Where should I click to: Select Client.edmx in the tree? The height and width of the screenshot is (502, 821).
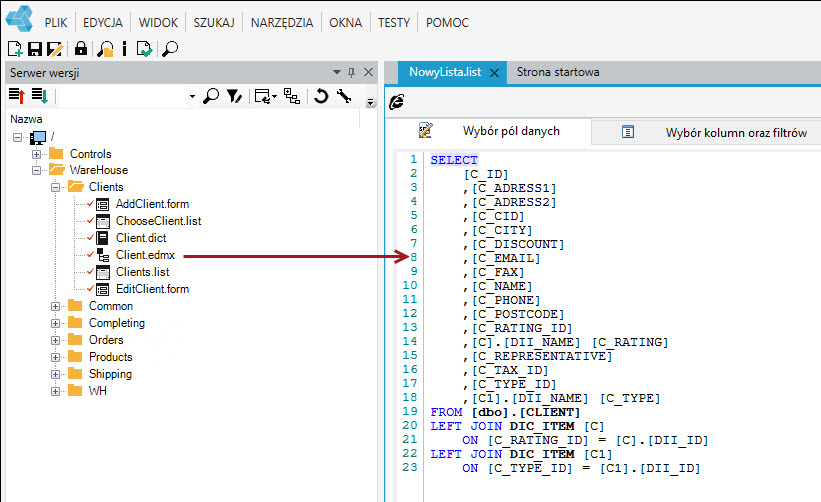(145, 255)
